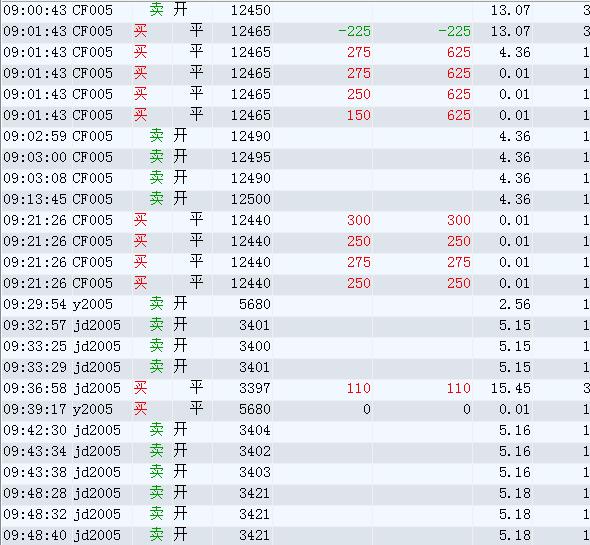Click the 15.45 fee in jd2005 close row
The width and height of the screenshot is (590, 545).
click(x=511, y=388)
